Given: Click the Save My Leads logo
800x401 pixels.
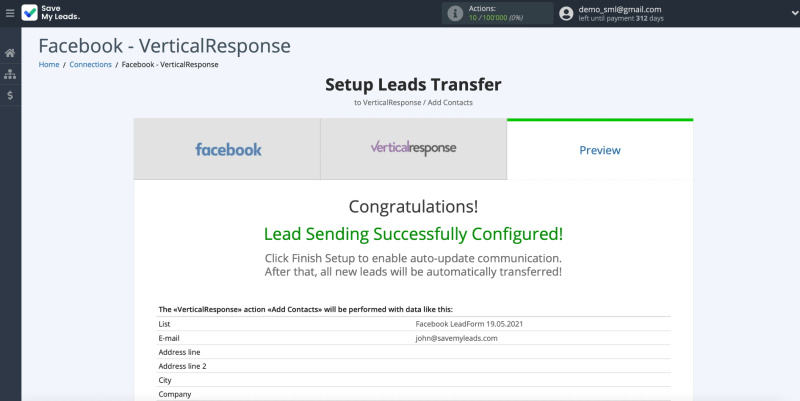Looking at the screenshot, I should (x=51, y=13).
